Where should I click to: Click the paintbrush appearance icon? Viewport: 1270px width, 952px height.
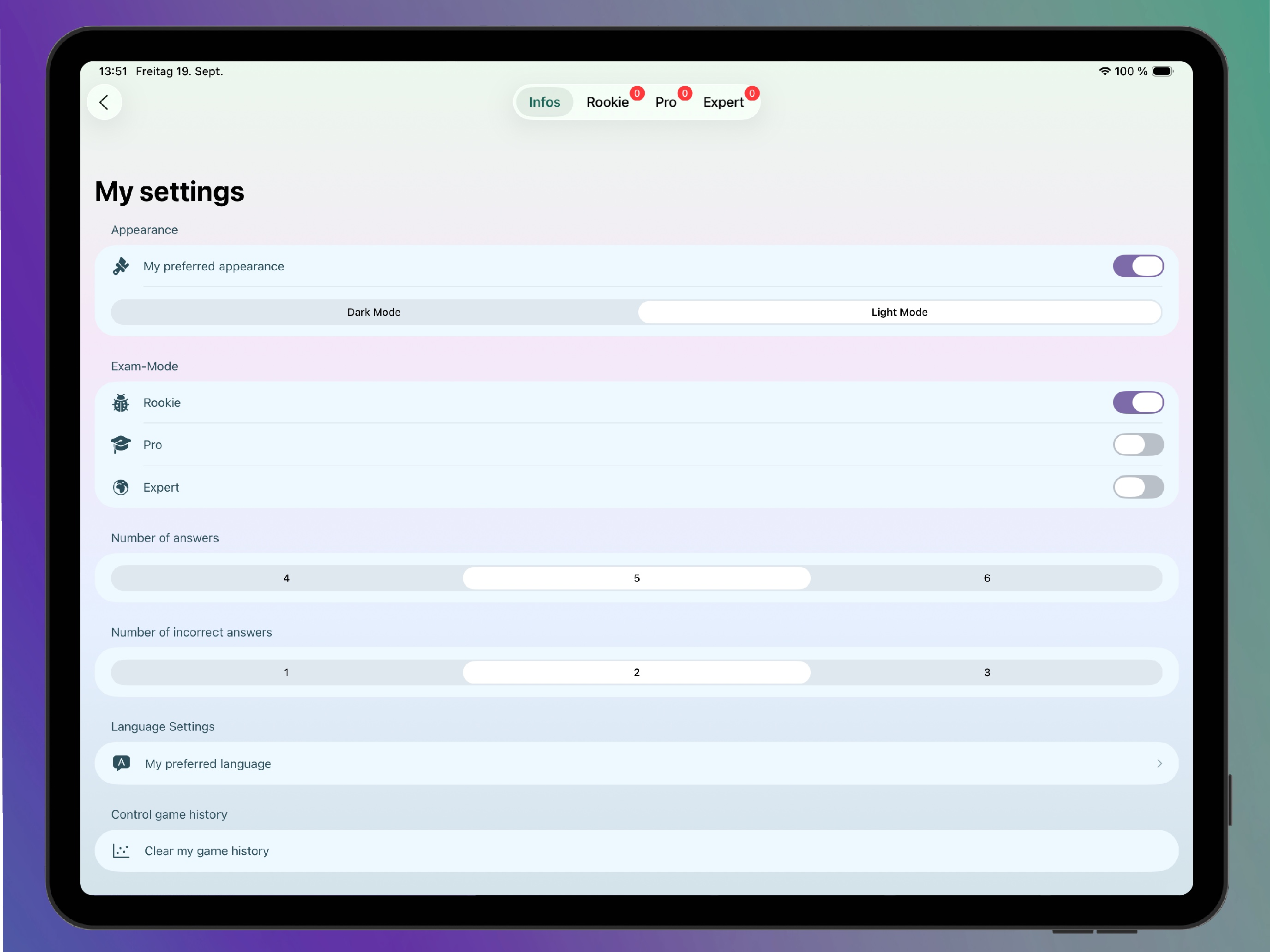120,266
